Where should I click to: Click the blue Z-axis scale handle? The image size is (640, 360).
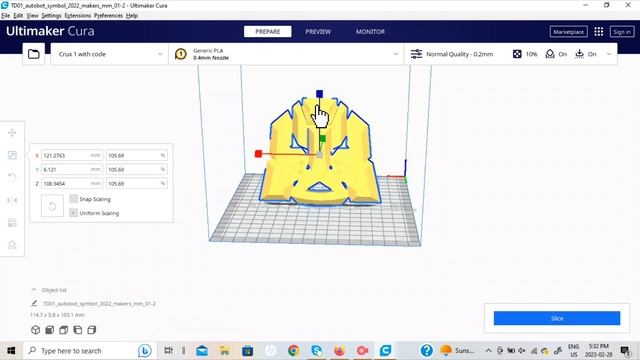pyautogui.click(x=319, y=94)
